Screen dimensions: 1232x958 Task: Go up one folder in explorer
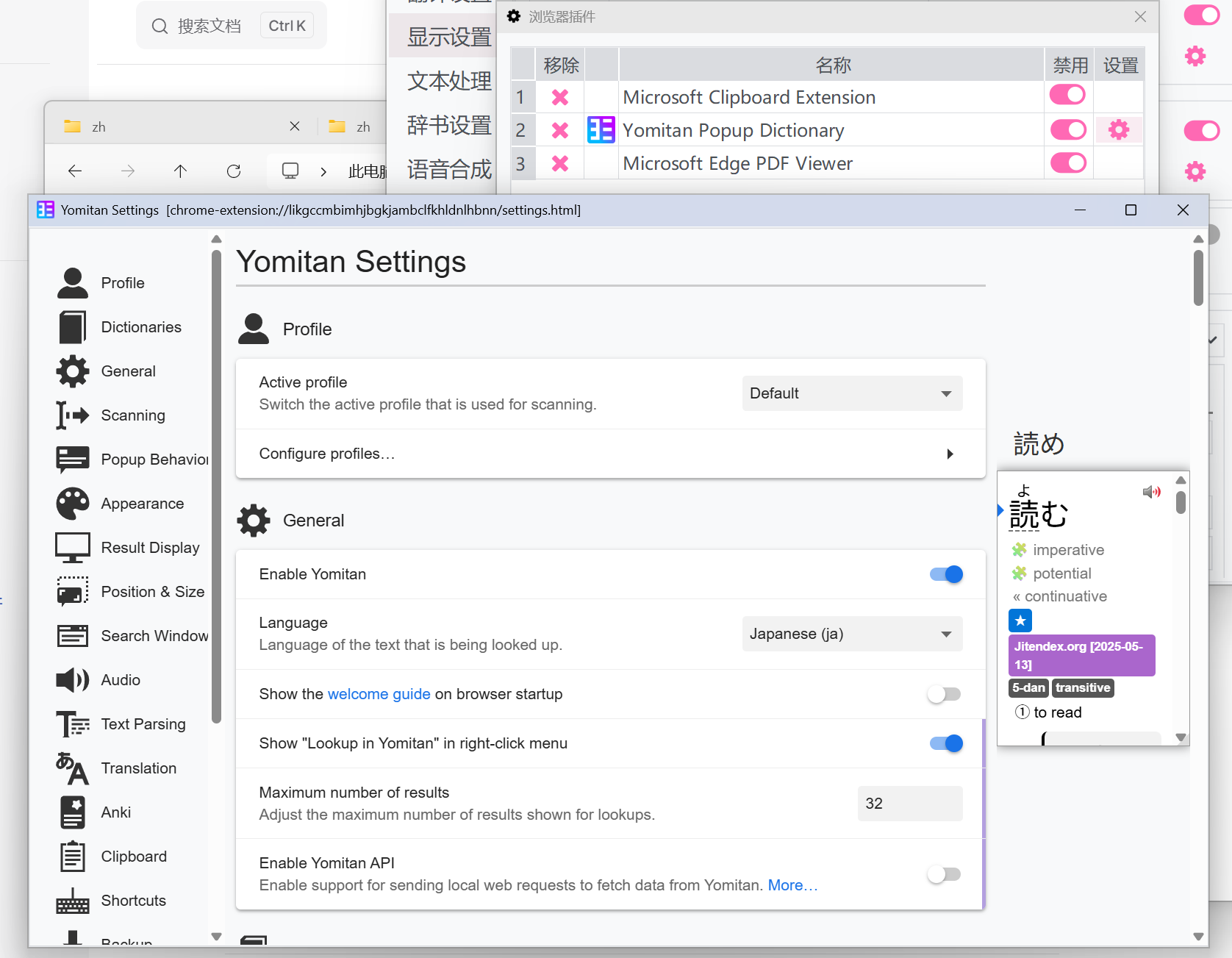click(x=180, y=171)
